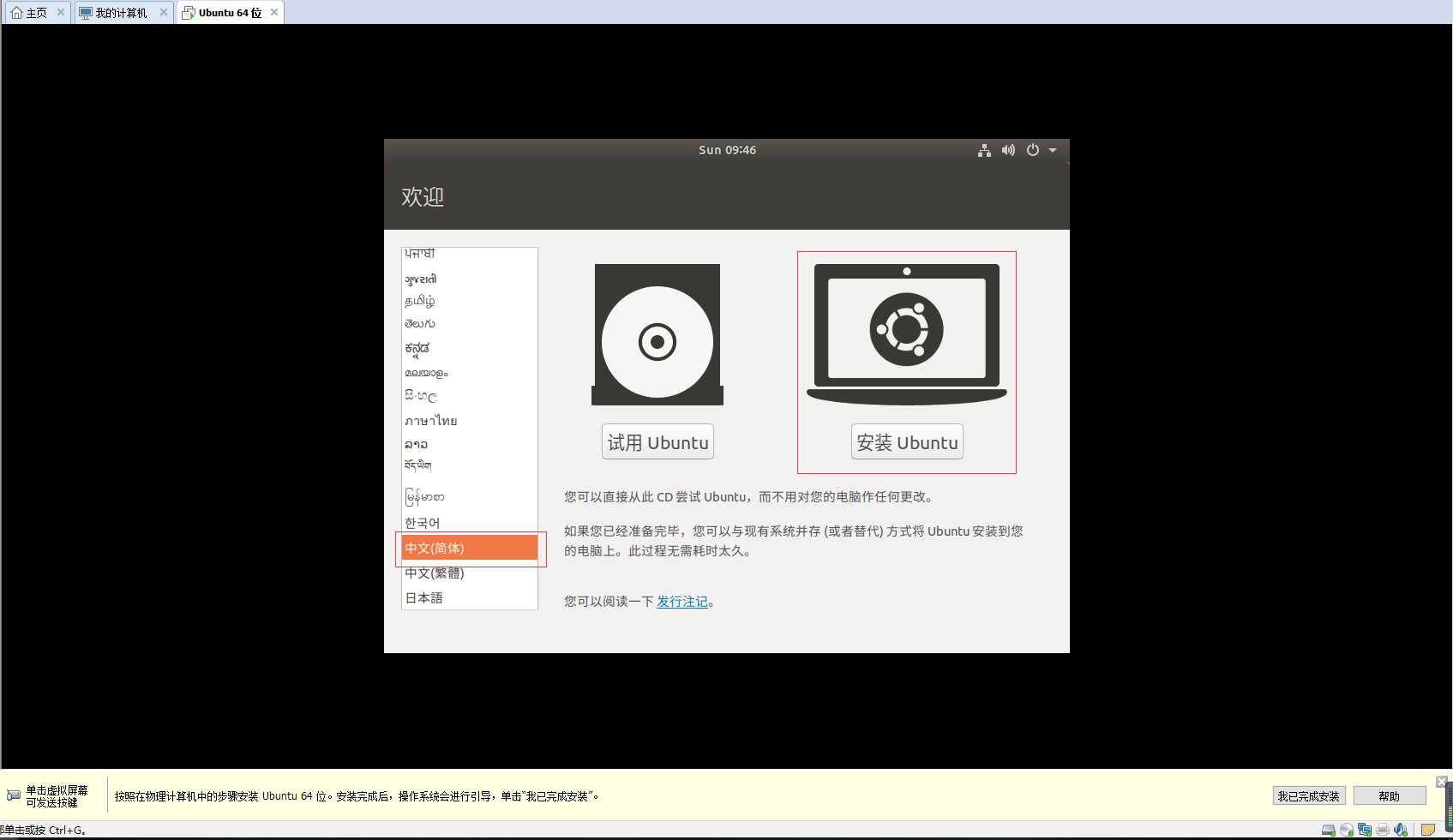Select ภาษาไทย in the language list
Image resolution: width=1453 pixels, height=840 pixels.
click(470, 421)
